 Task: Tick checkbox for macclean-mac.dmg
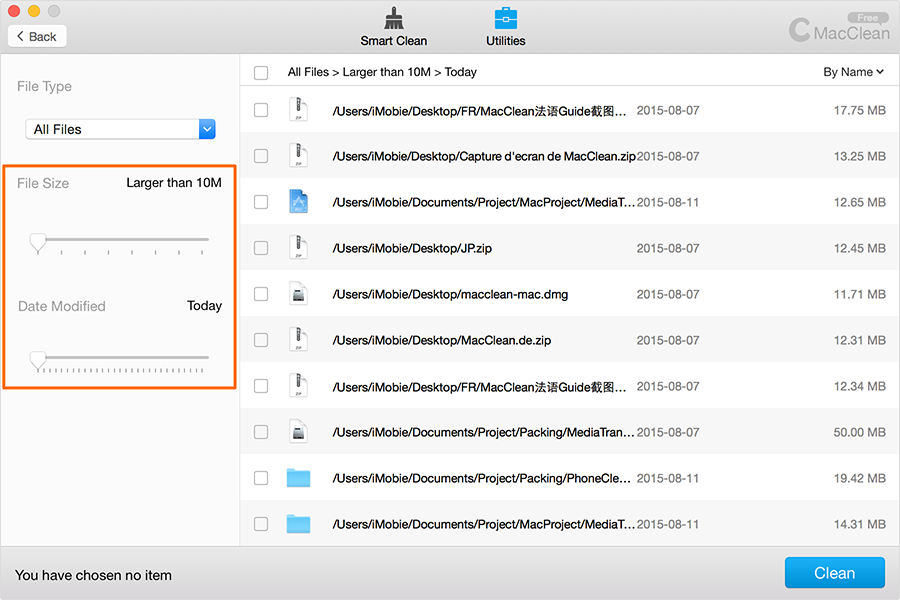tap(261, 294)
